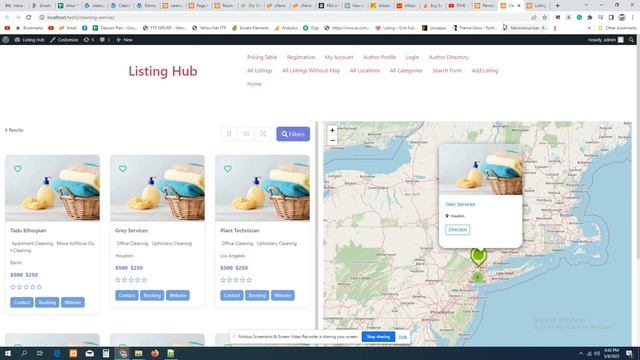Click Contact on Tadu Ethiopian card
The width and height of the screenshot is (640, 360).
coord(22,302)
